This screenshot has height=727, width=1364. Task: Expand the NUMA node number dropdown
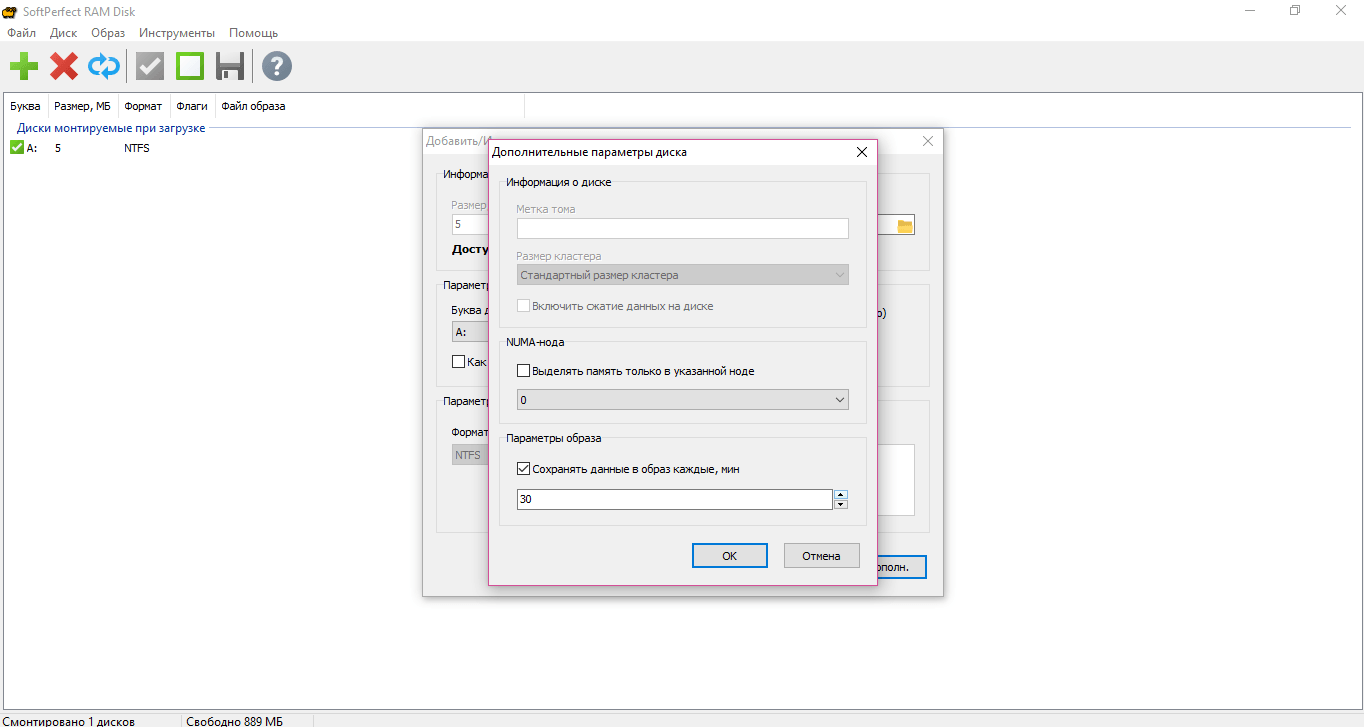click(683, 400)
